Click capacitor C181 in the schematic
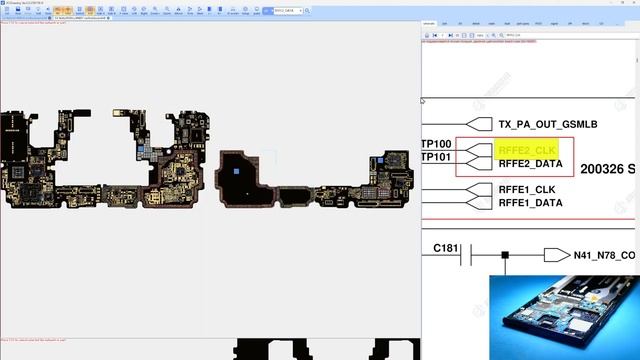Screen dimensions: 640x360 (446, 248)
